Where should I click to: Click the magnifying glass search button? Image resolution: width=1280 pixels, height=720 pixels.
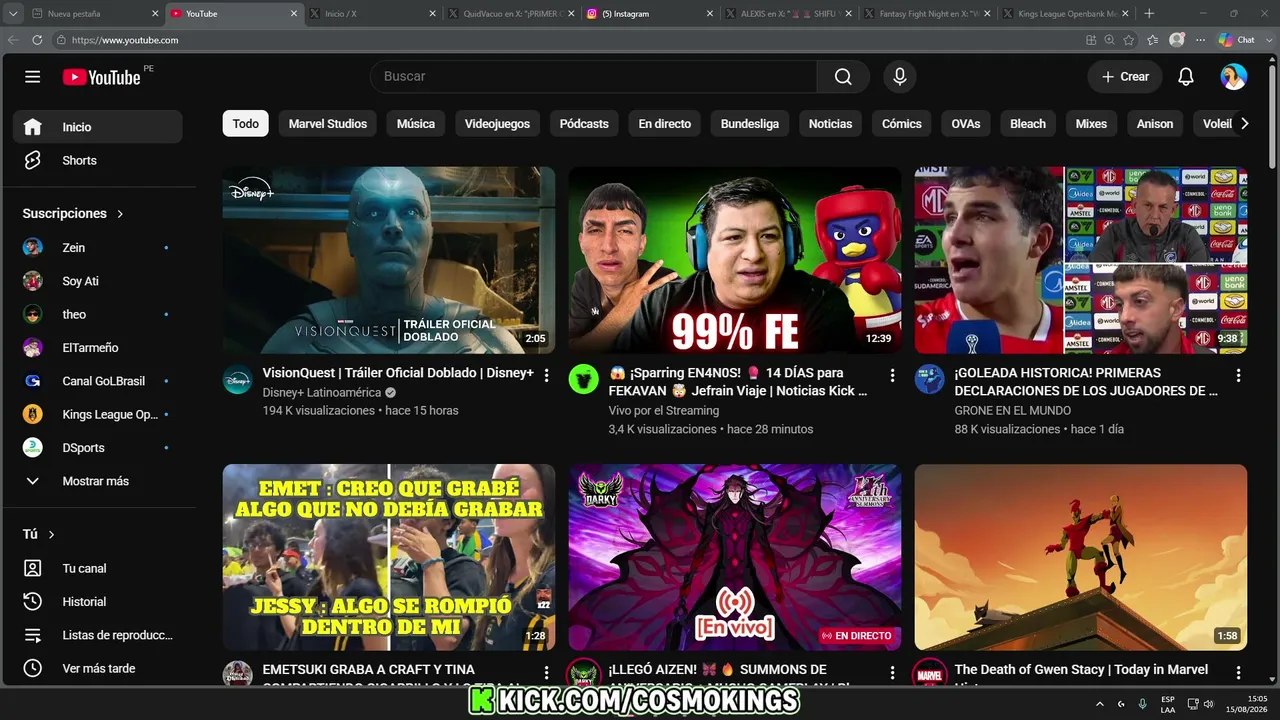pyautogui.click(x=843, y=77)
